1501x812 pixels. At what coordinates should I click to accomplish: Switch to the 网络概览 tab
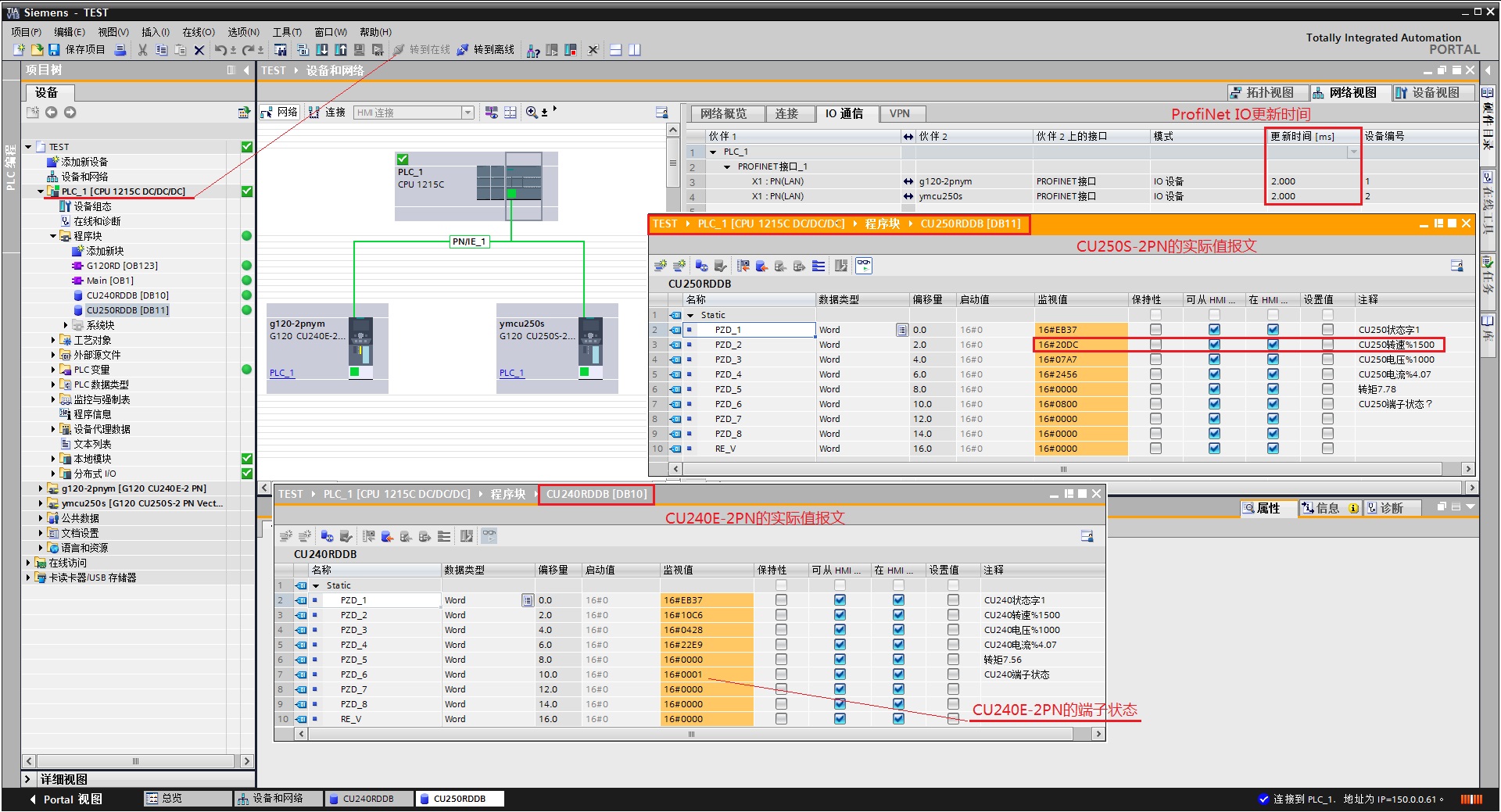[x=723, y=114]
